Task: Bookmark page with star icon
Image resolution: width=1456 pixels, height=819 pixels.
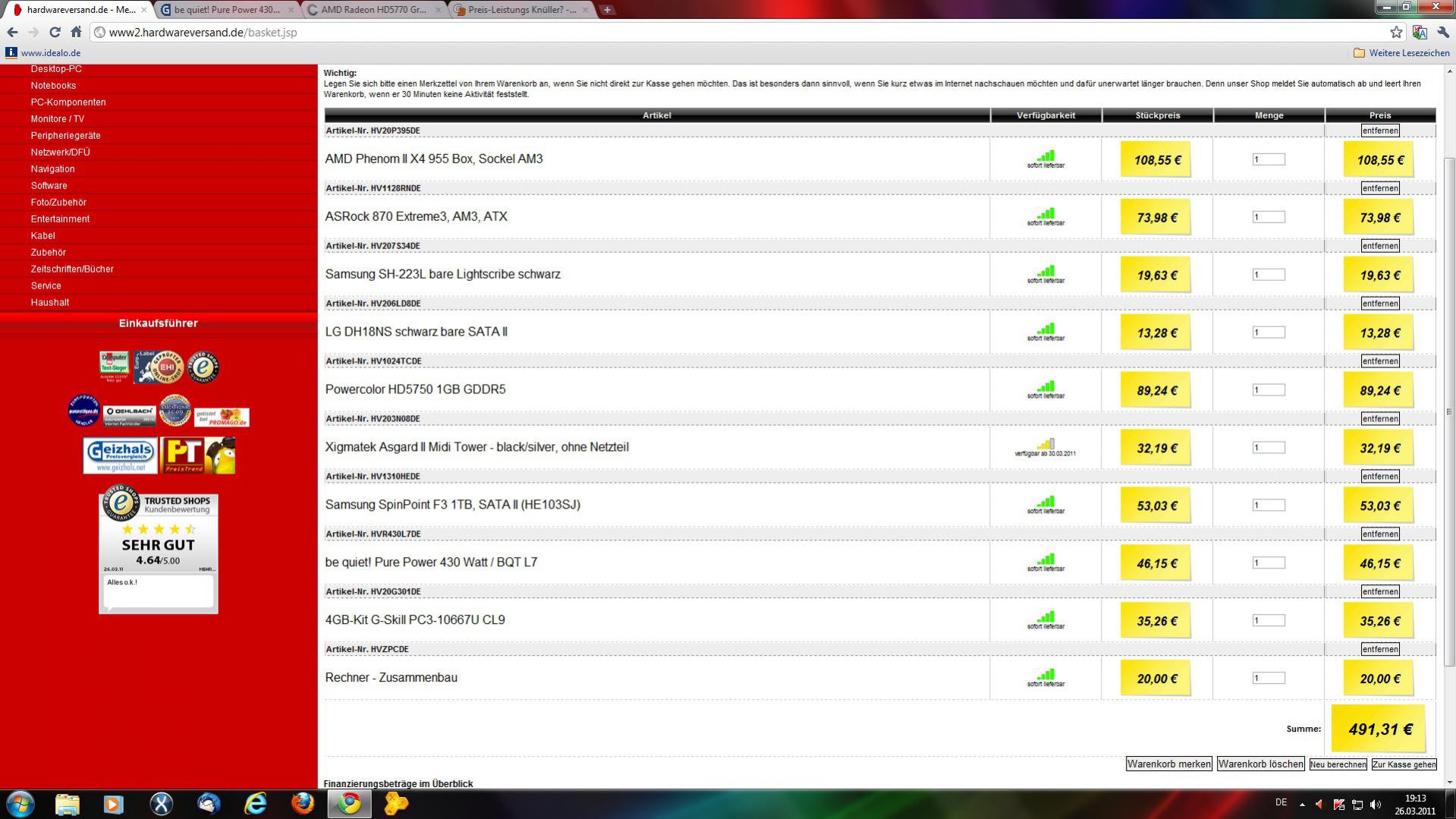Action: [1396, 32]
